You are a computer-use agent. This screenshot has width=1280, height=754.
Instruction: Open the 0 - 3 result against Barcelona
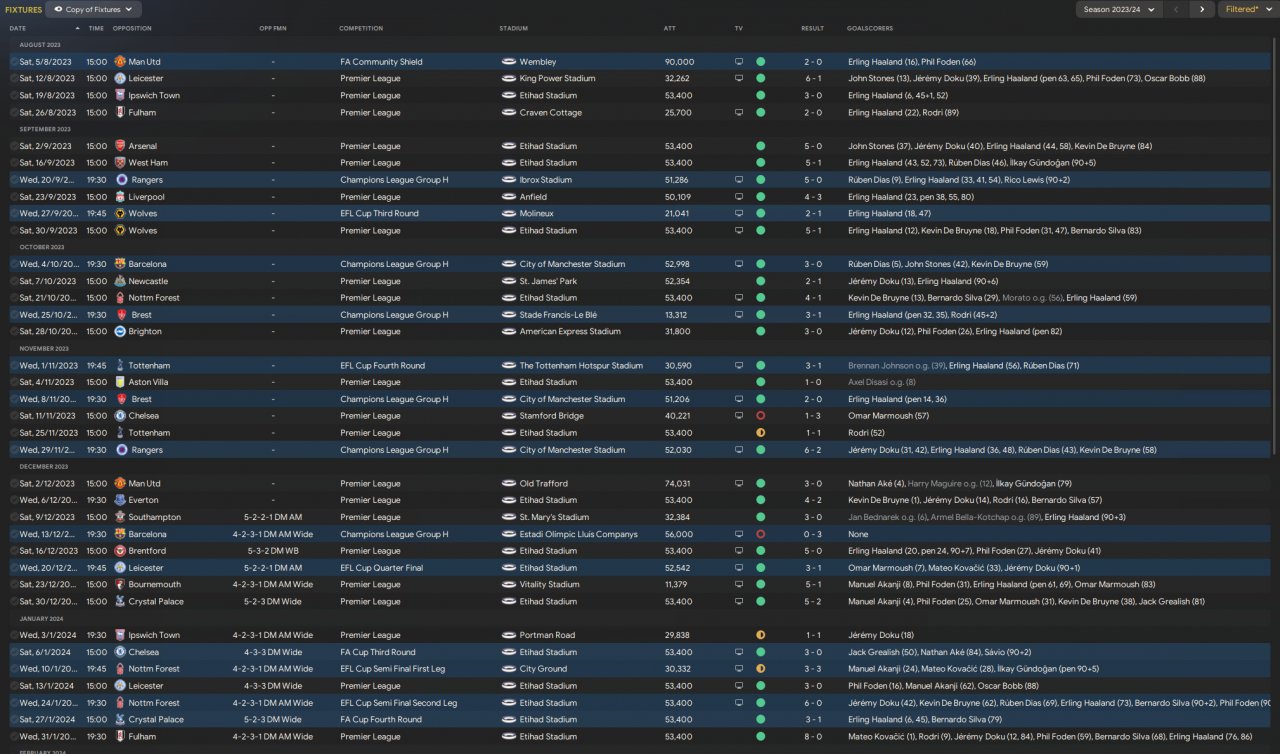(813, 534)
